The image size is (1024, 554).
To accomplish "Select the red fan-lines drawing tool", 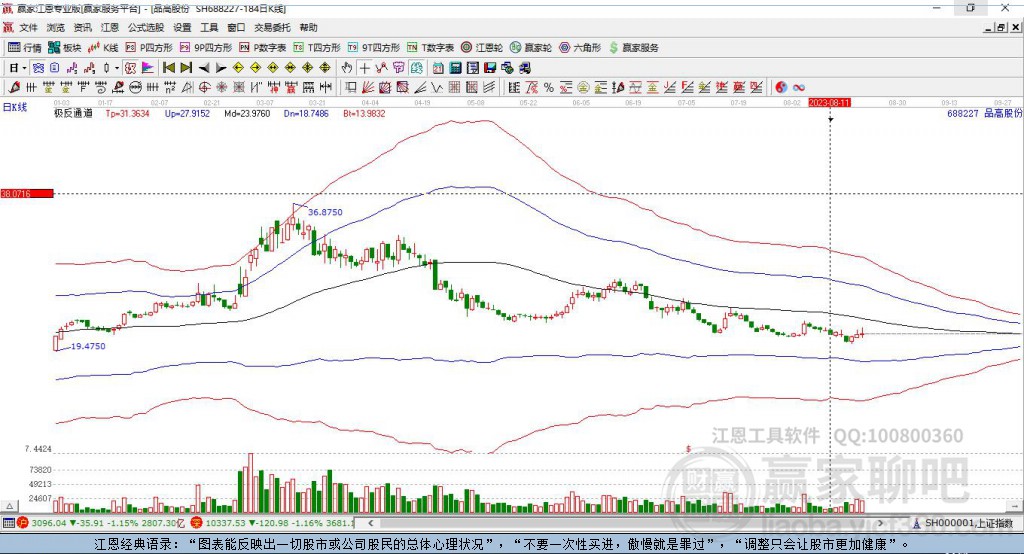I will [x=368, y=87].
